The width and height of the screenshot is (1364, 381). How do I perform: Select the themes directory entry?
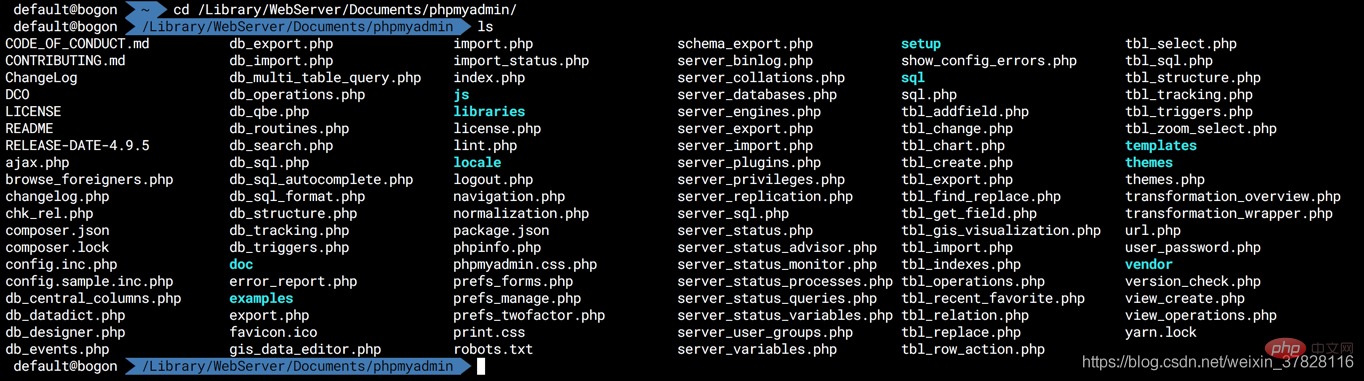(x=1149, y=163)
